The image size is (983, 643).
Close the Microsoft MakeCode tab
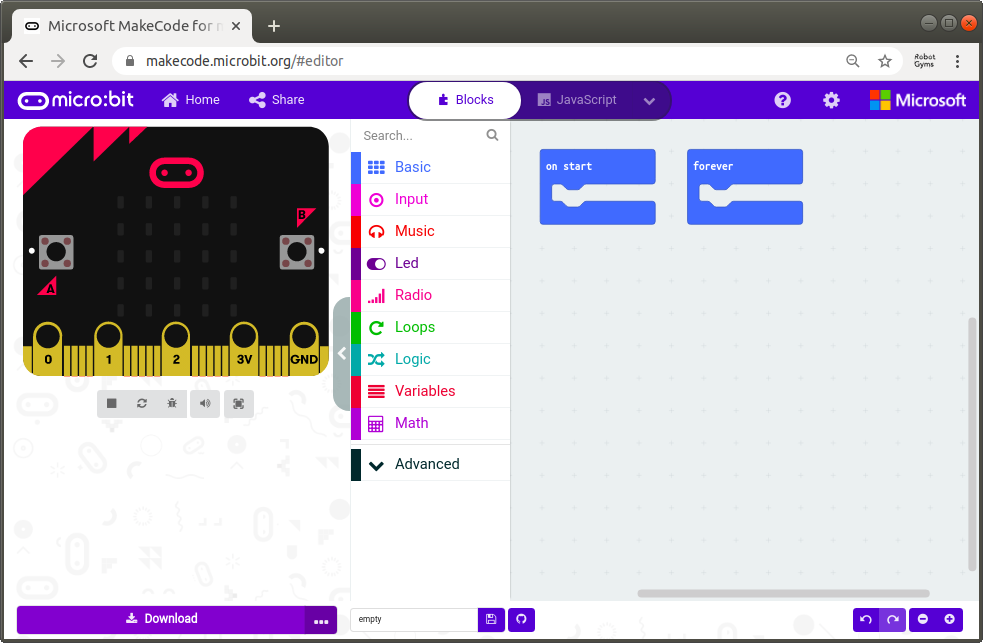(236, 26)
